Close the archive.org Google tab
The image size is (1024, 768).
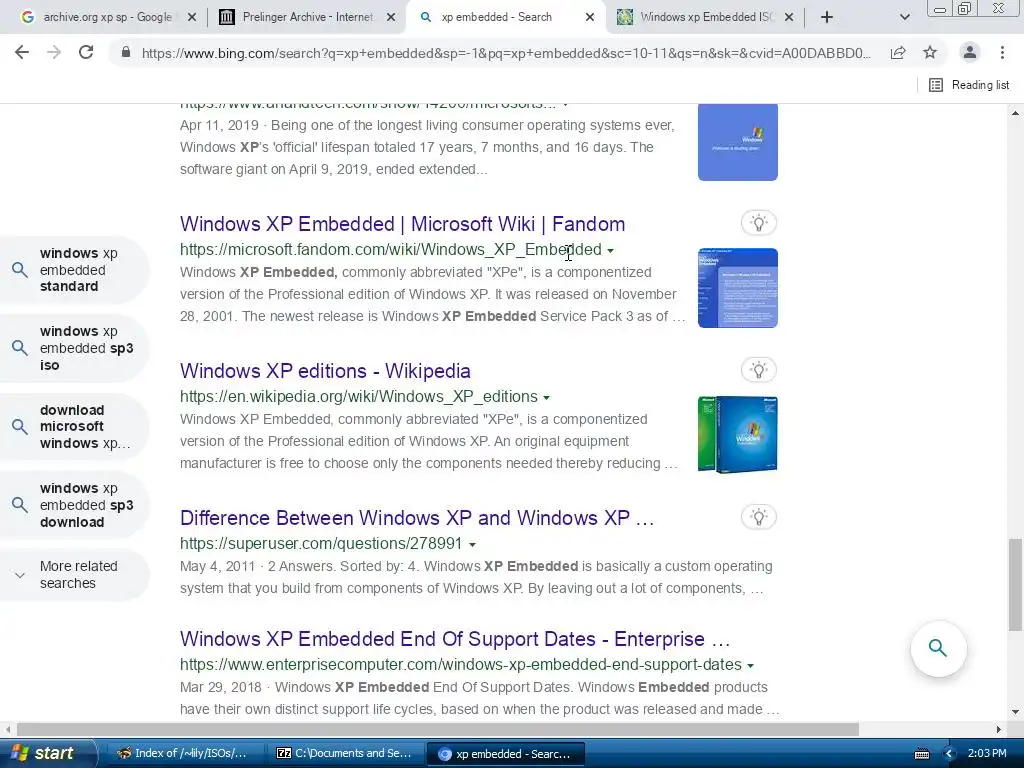click(192, 18)
